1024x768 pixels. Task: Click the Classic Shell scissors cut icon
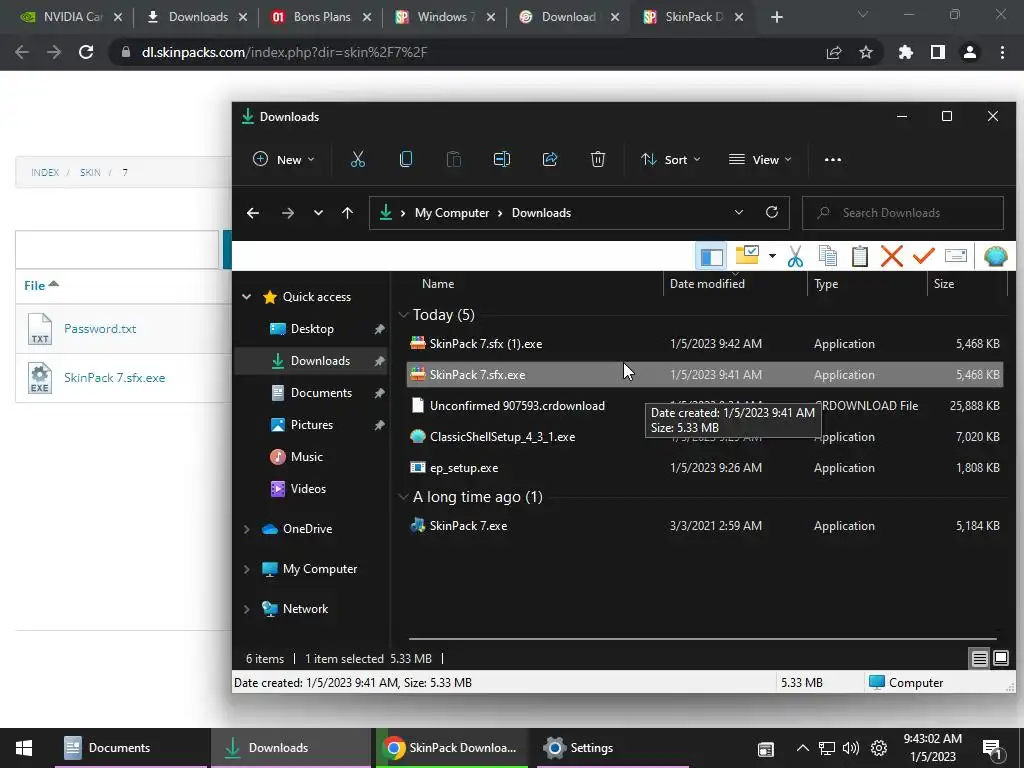795,256
